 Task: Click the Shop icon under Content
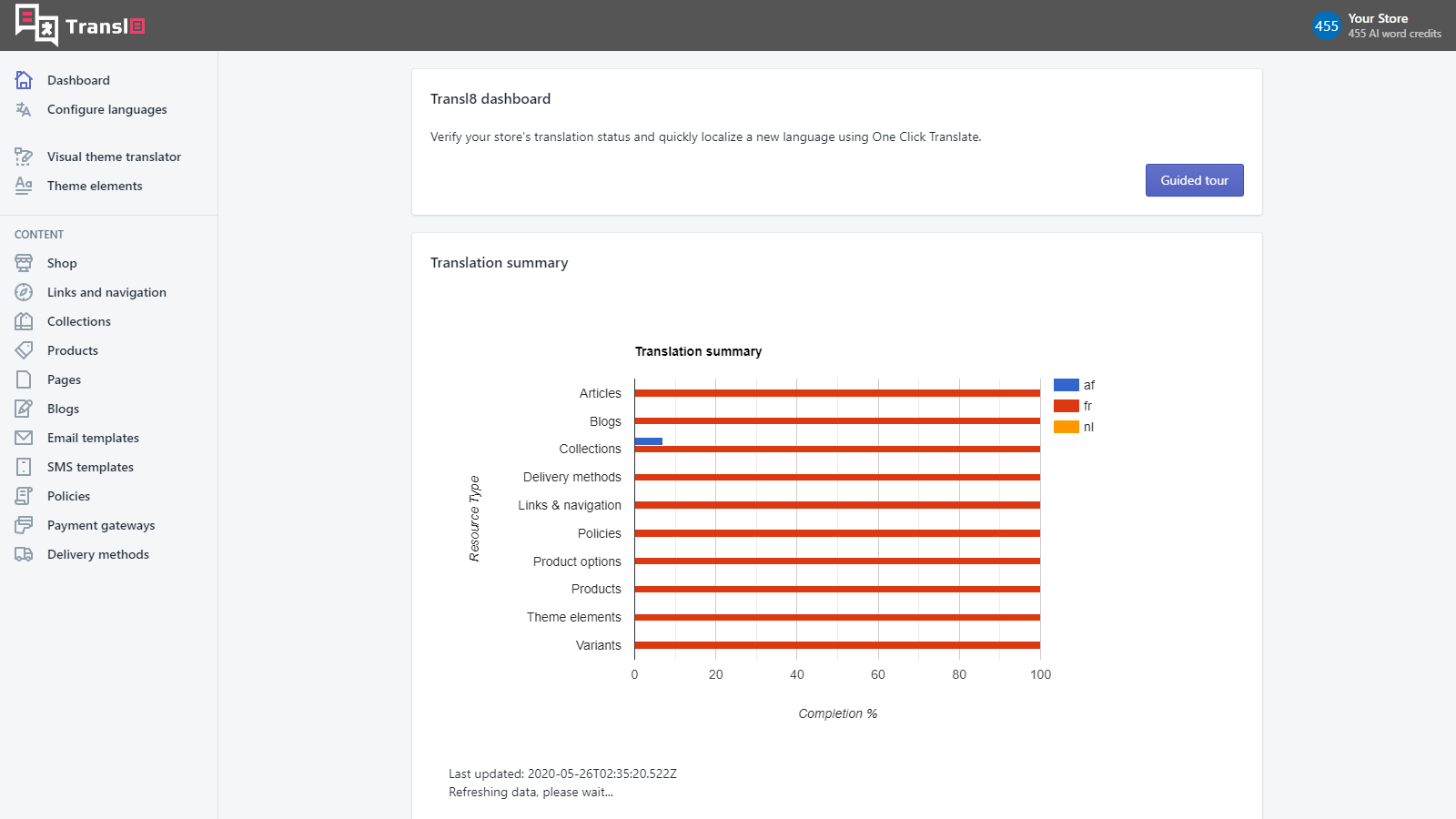(23, 263)
